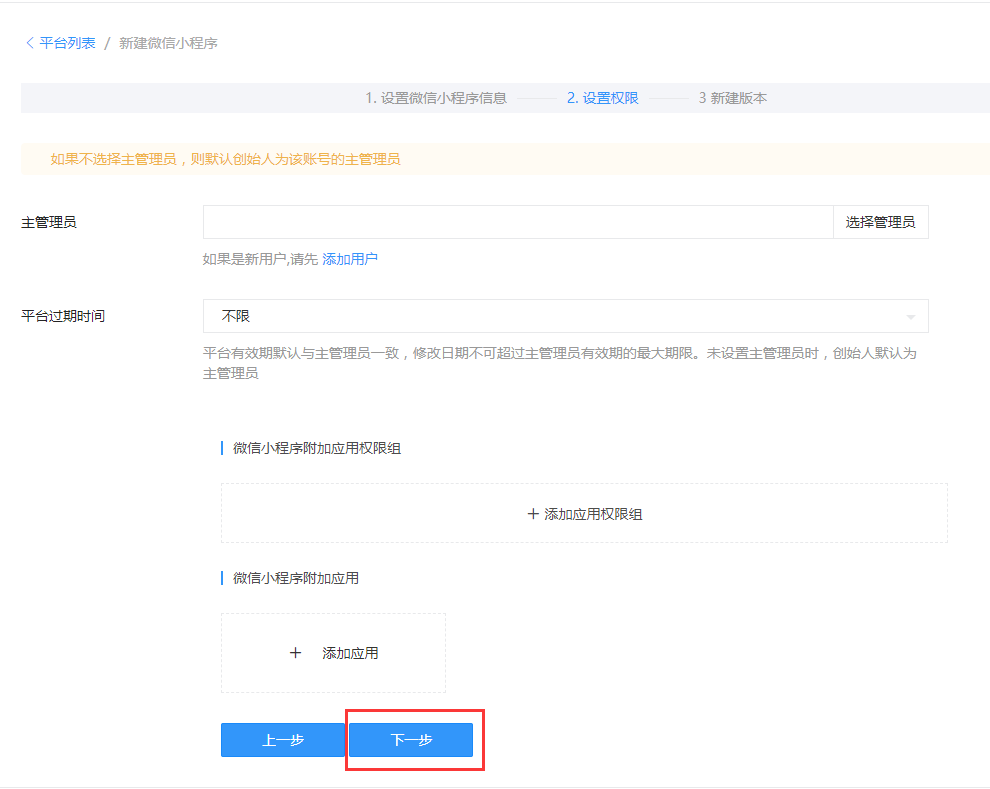
Task: Select step 2 设置权限
Action: 602,98
